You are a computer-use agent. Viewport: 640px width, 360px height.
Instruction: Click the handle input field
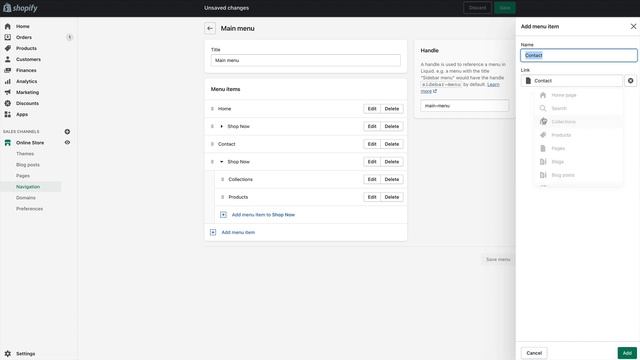pos(464,106)
